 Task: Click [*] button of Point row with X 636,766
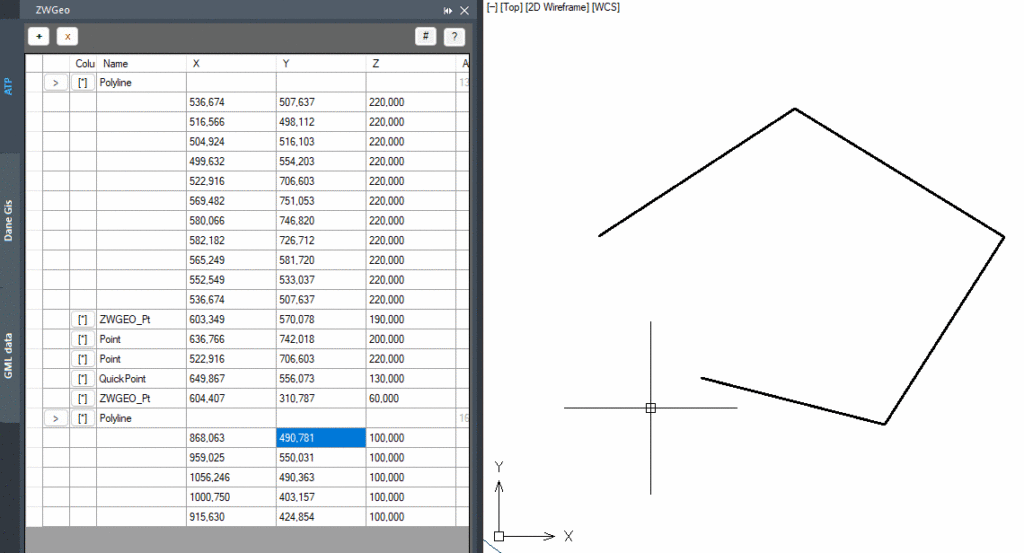83,340
